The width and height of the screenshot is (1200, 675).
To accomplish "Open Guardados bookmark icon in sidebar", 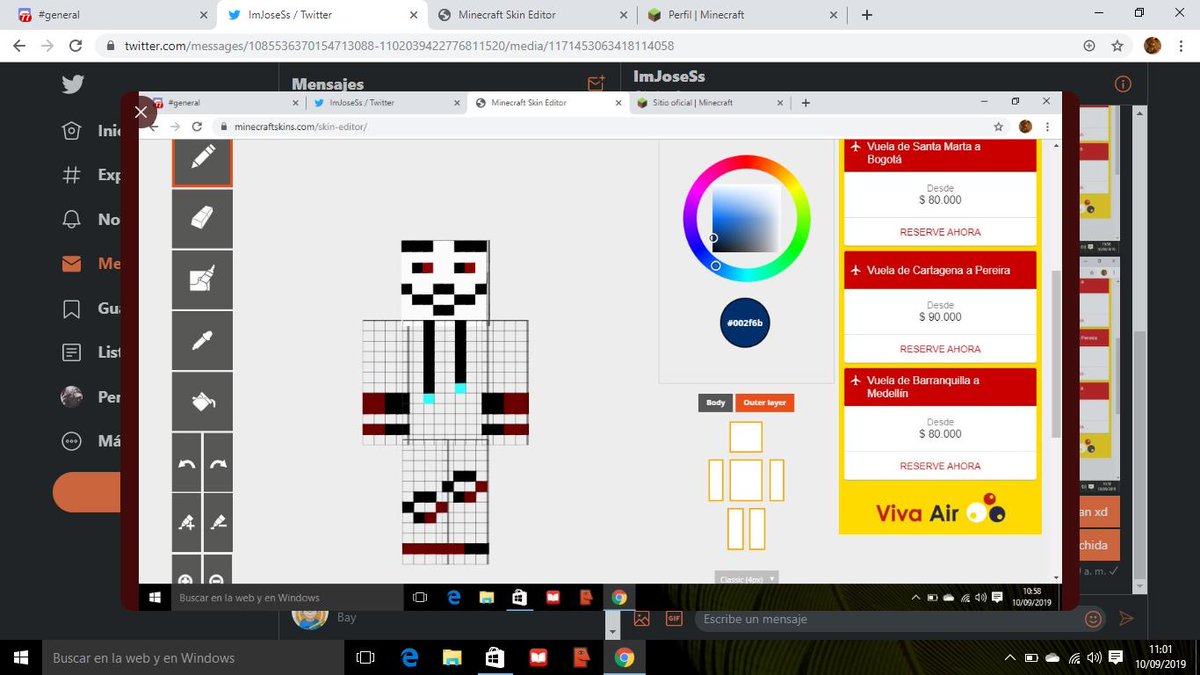I will click(71, 308).
